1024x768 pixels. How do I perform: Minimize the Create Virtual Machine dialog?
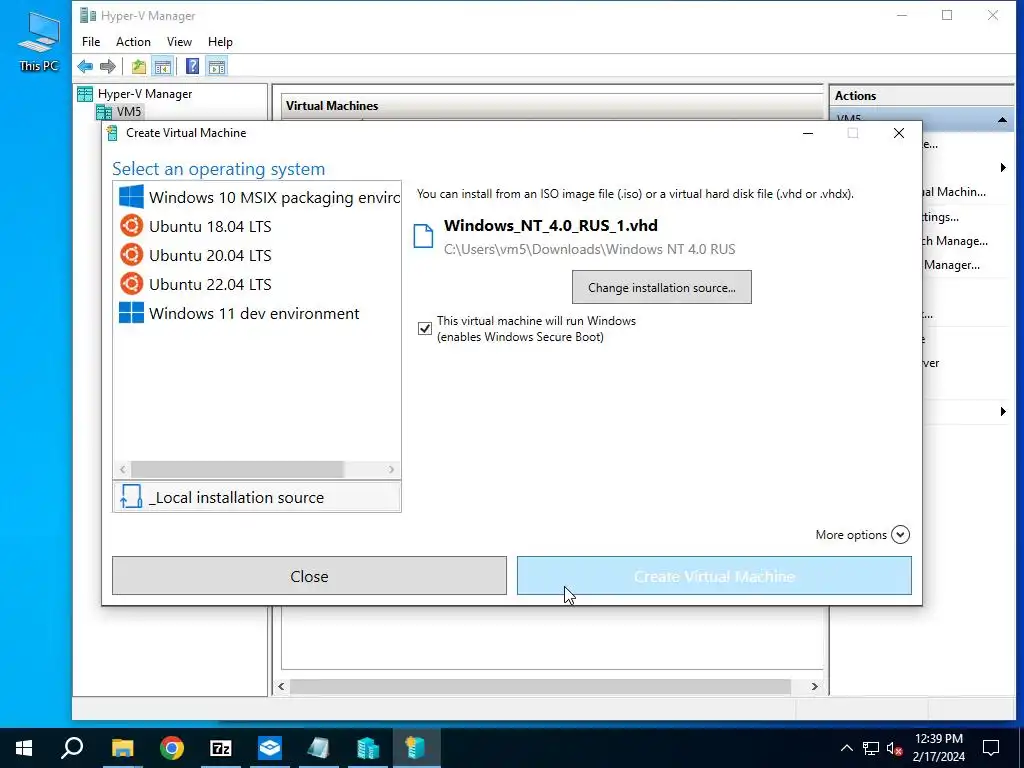click(808, 133)
